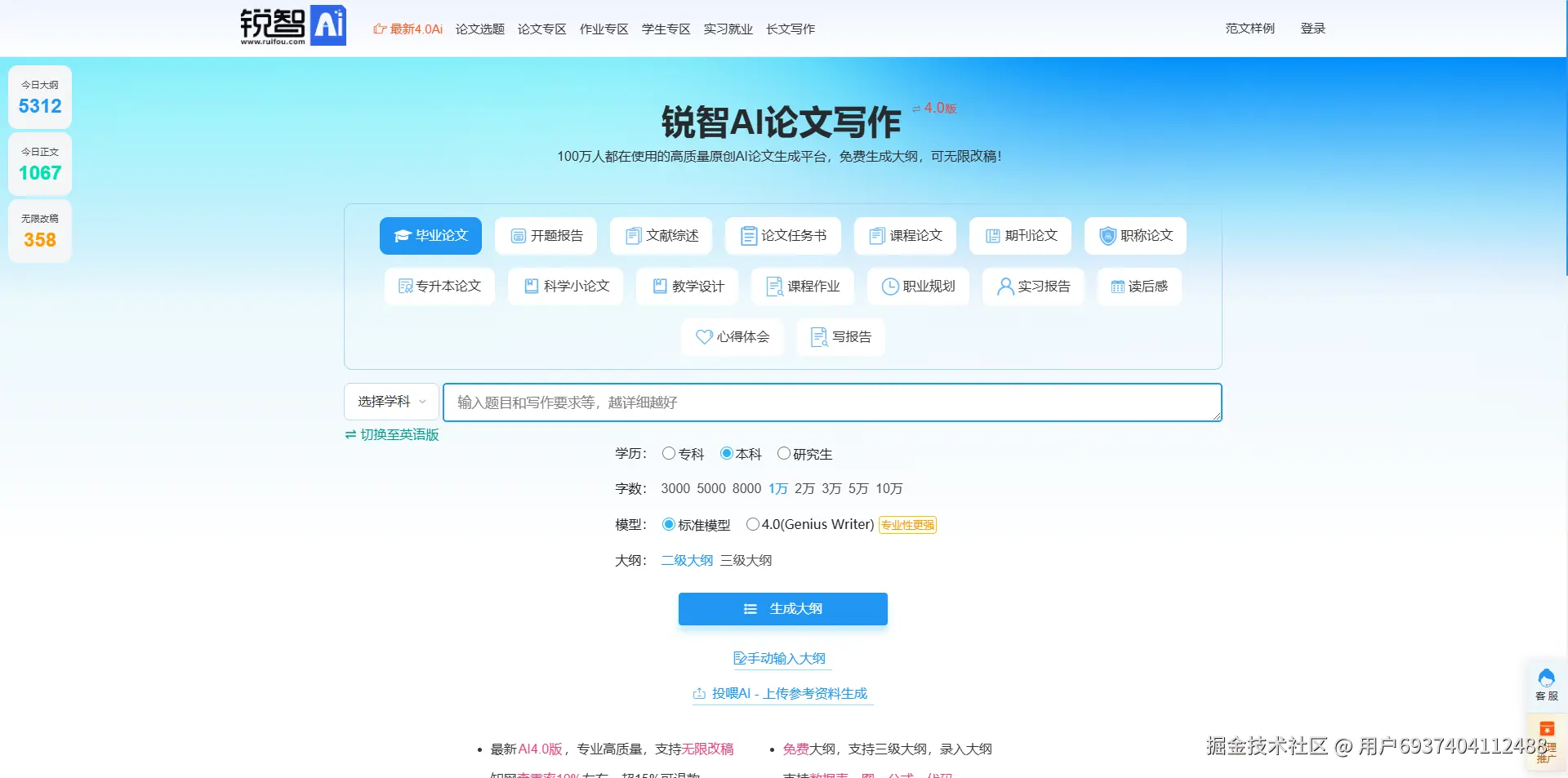
Task: Select the 文献综述 category icon
Action: pyautogui.click(x=633, y=236)
